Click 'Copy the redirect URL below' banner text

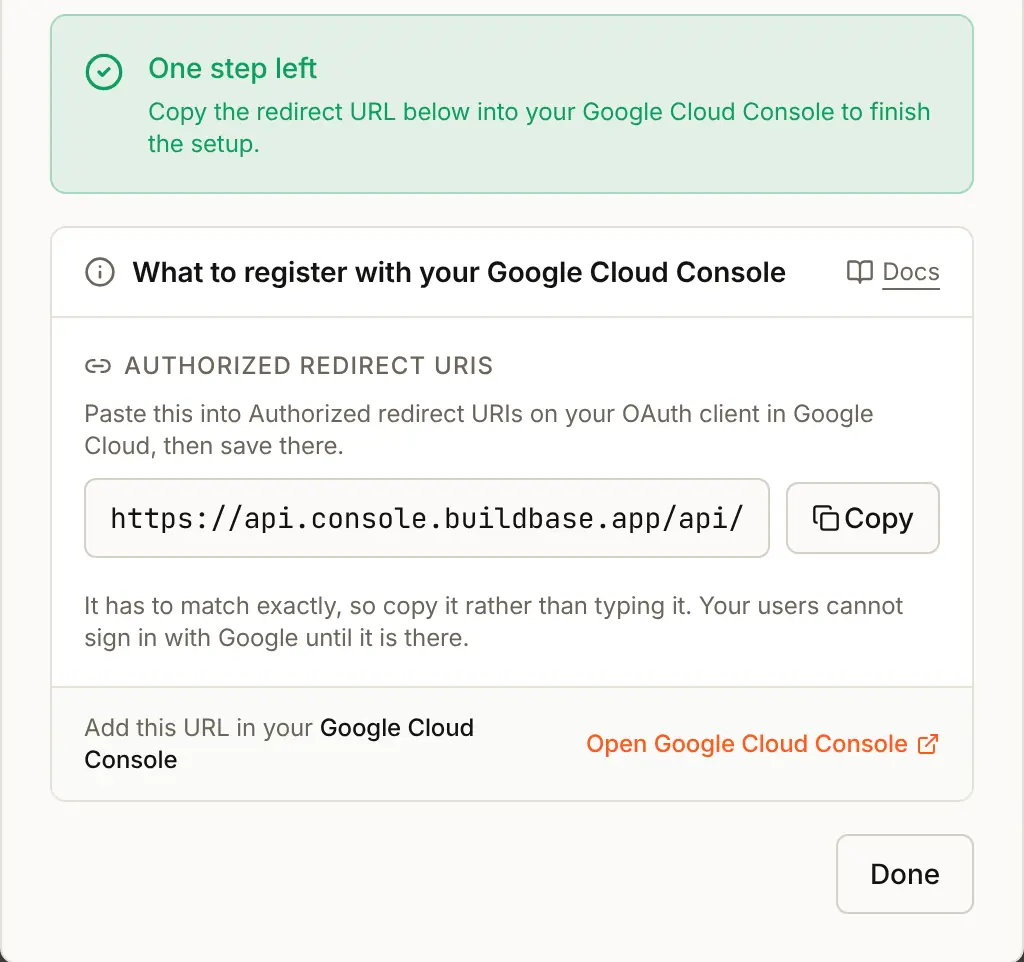[x=539, y=127]
